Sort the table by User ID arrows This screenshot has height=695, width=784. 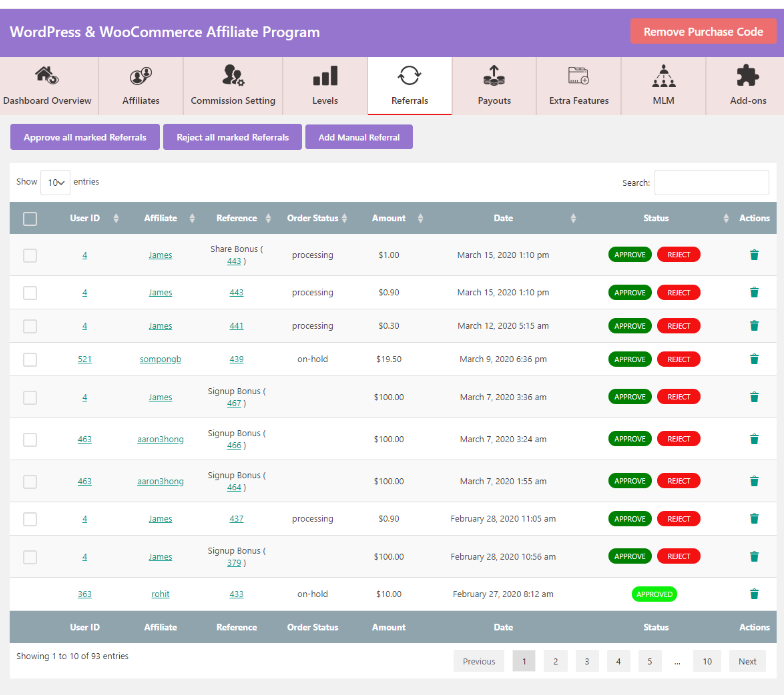point(116,218)
